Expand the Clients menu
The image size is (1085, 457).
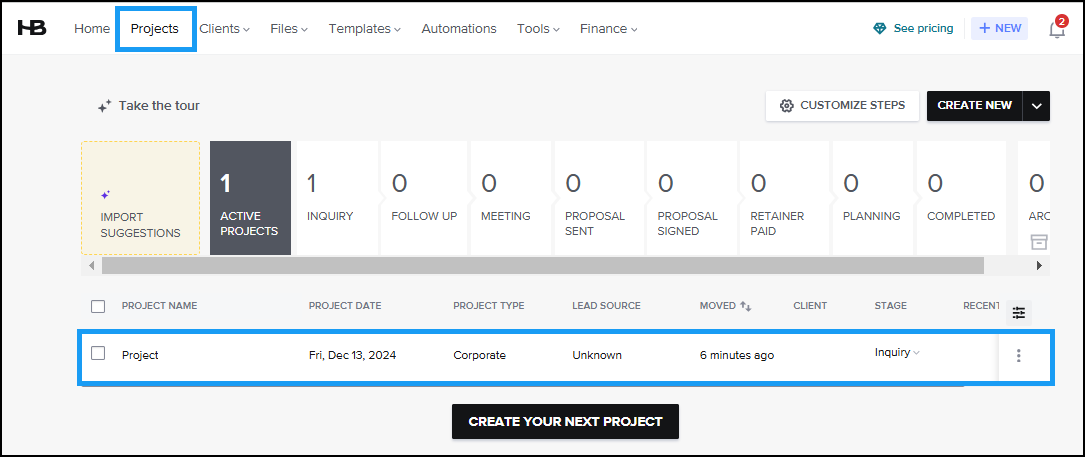coord(224,29)
